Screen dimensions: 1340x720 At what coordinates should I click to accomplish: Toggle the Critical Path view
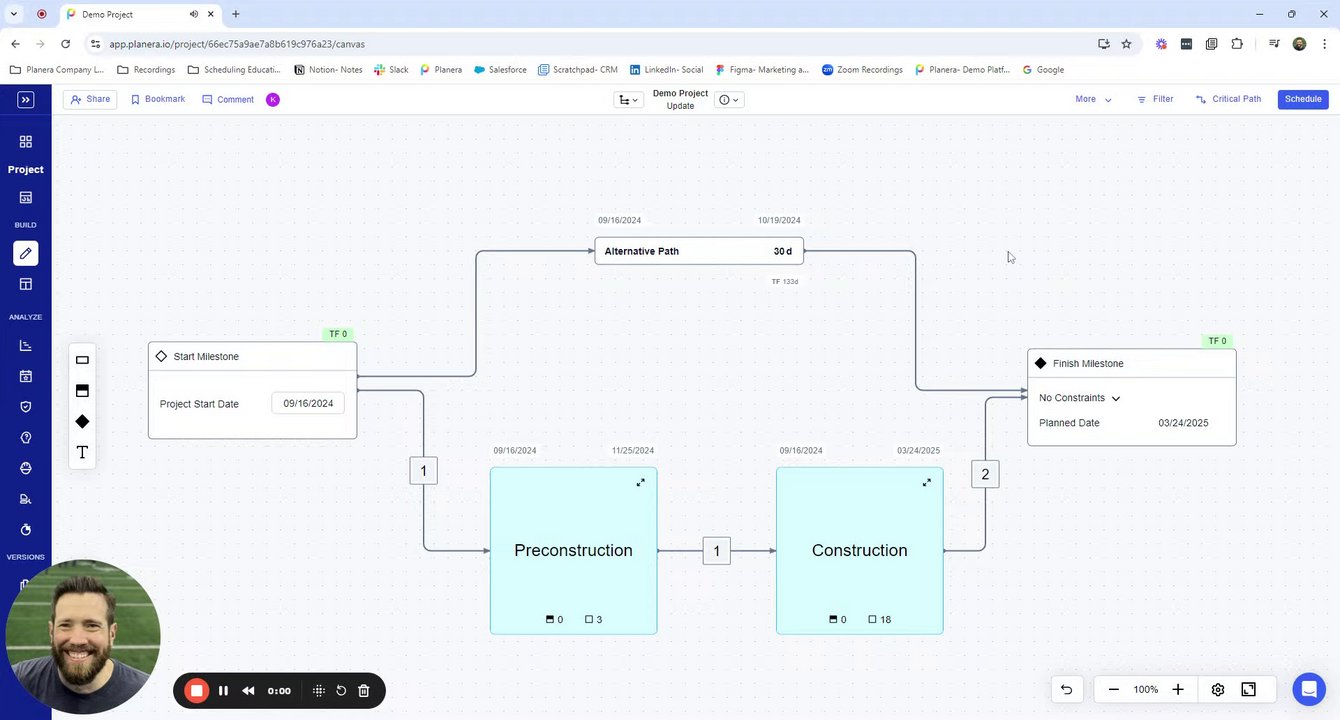tap(1229, 99)
